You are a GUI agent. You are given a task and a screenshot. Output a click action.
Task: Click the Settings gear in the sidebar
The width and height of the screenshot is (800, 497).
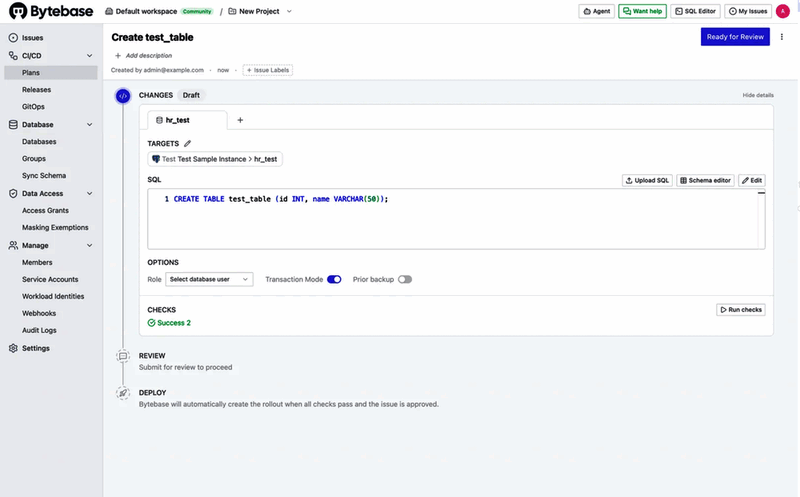point(13,348)
